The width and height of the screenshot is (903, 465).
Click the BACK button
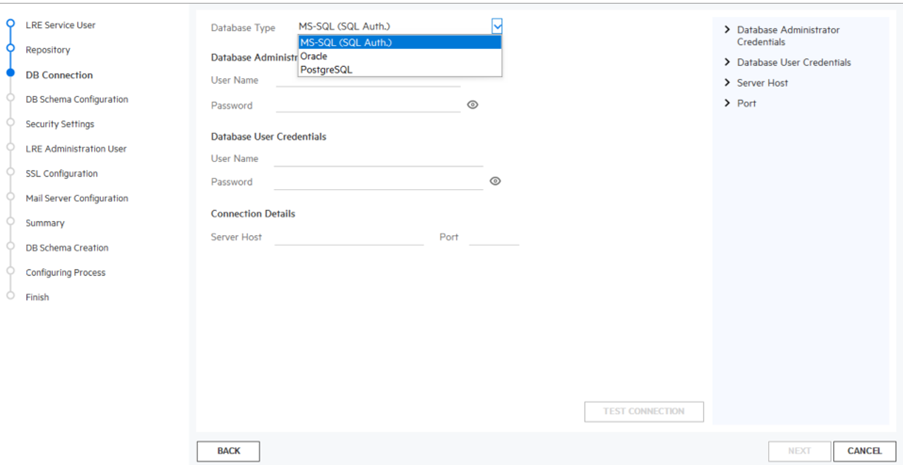[229, 451]
